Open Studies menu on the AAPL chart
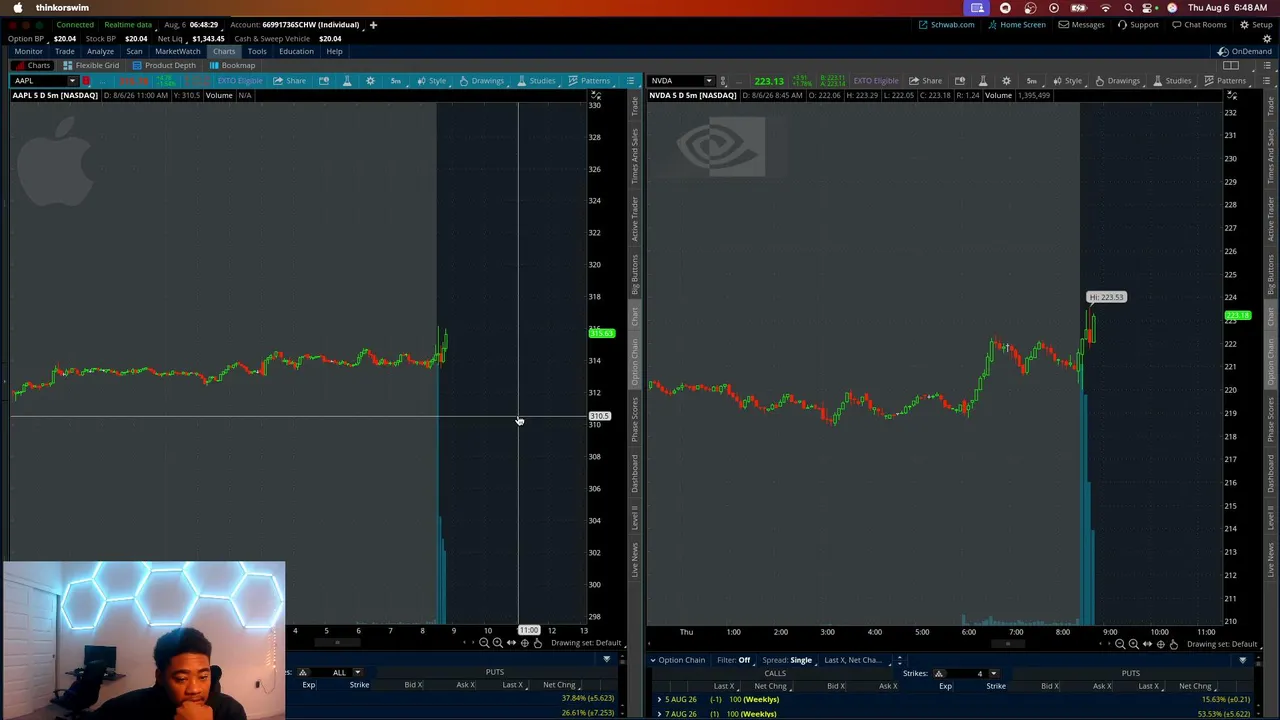1280x720 pixels. pos(536,80)
